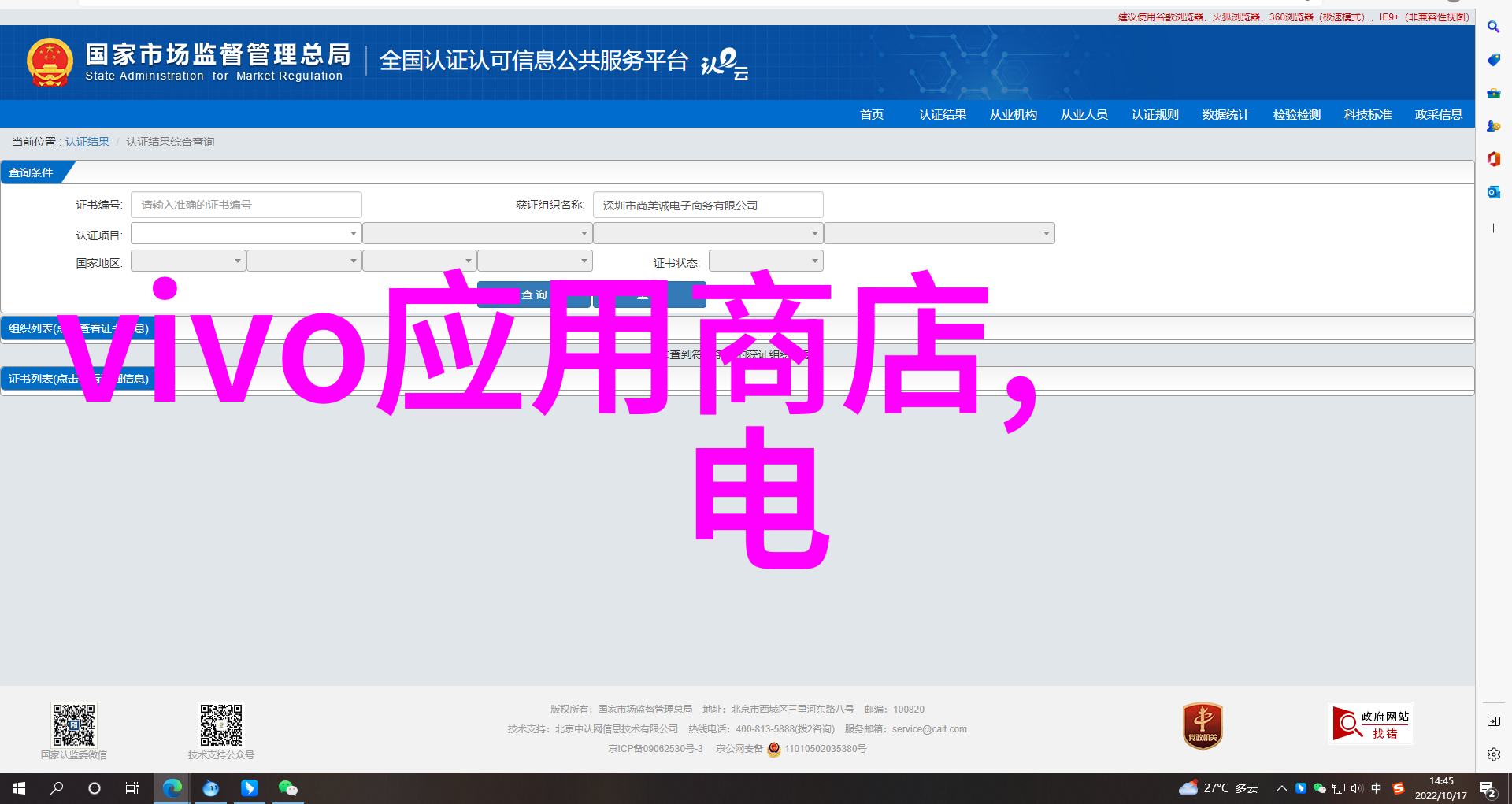The image size is (1512, 804).
Task: Click the 技术支持公众号 QR code
Action: click(220, 724)
